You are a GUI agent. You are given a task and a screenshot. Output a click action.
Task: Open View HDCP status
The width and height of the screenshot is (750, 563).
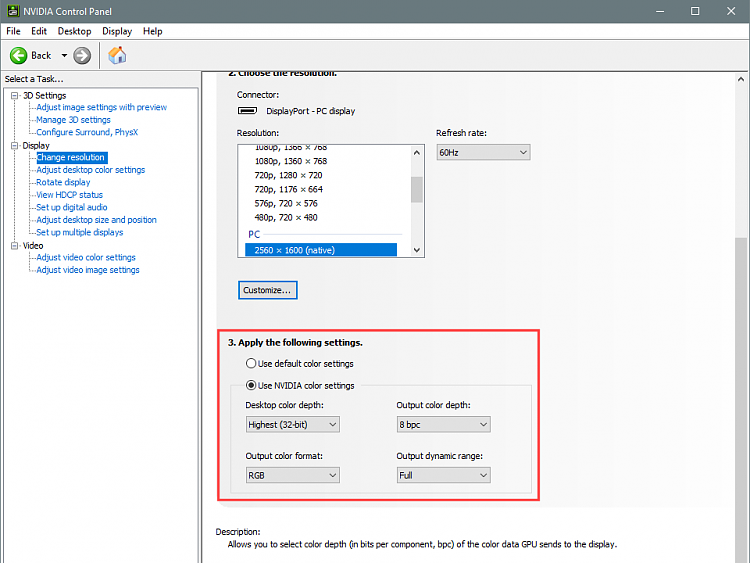[x=69, y=195]
